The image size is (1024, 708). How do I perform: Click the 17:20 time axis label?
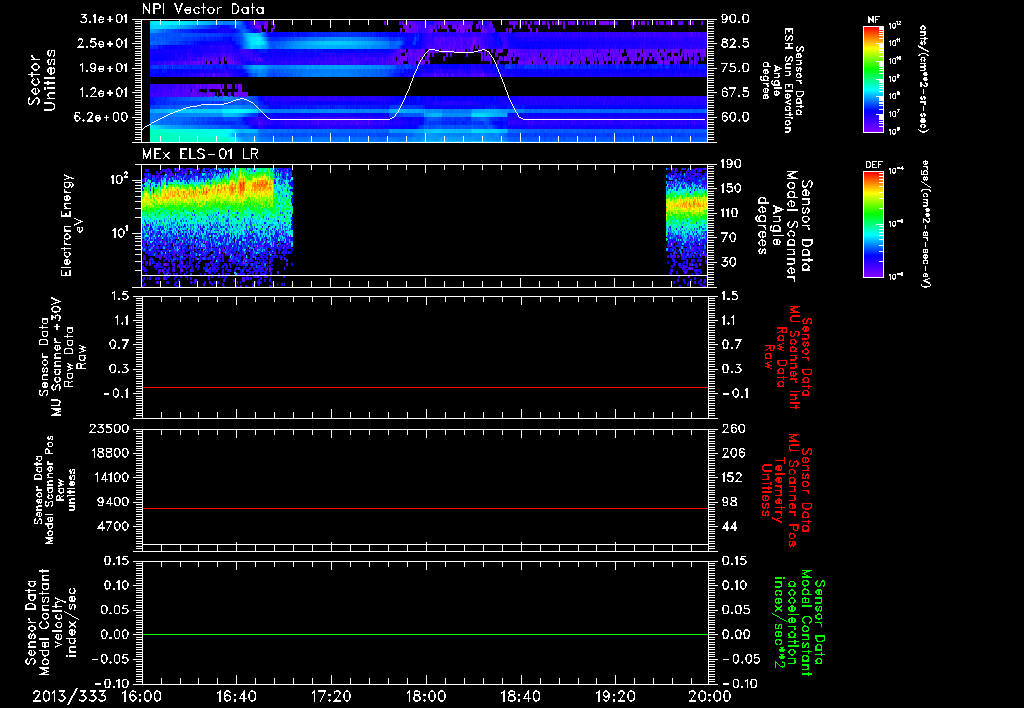click(x=331, y=696)
